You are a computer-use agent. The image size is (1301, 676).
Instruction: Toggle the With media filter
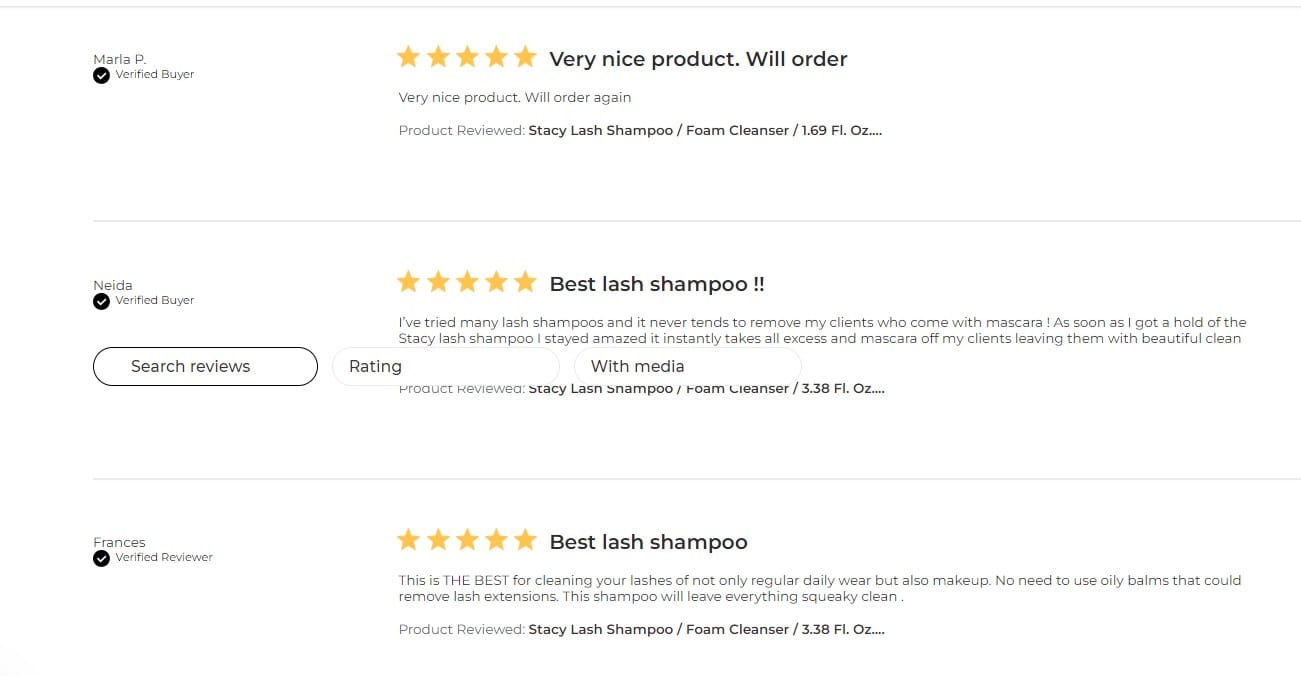tap(687, 366)
